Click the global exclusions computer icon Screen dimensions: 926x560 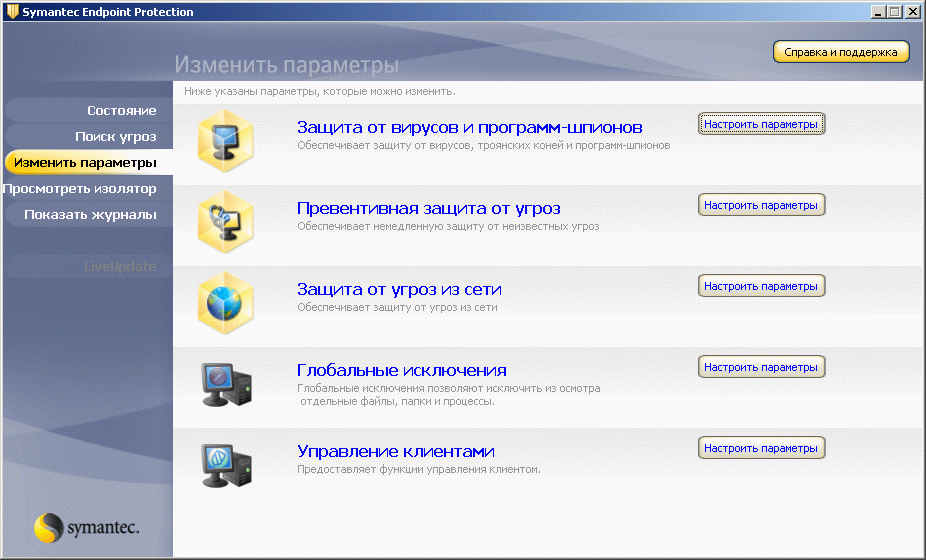(227, 385)
